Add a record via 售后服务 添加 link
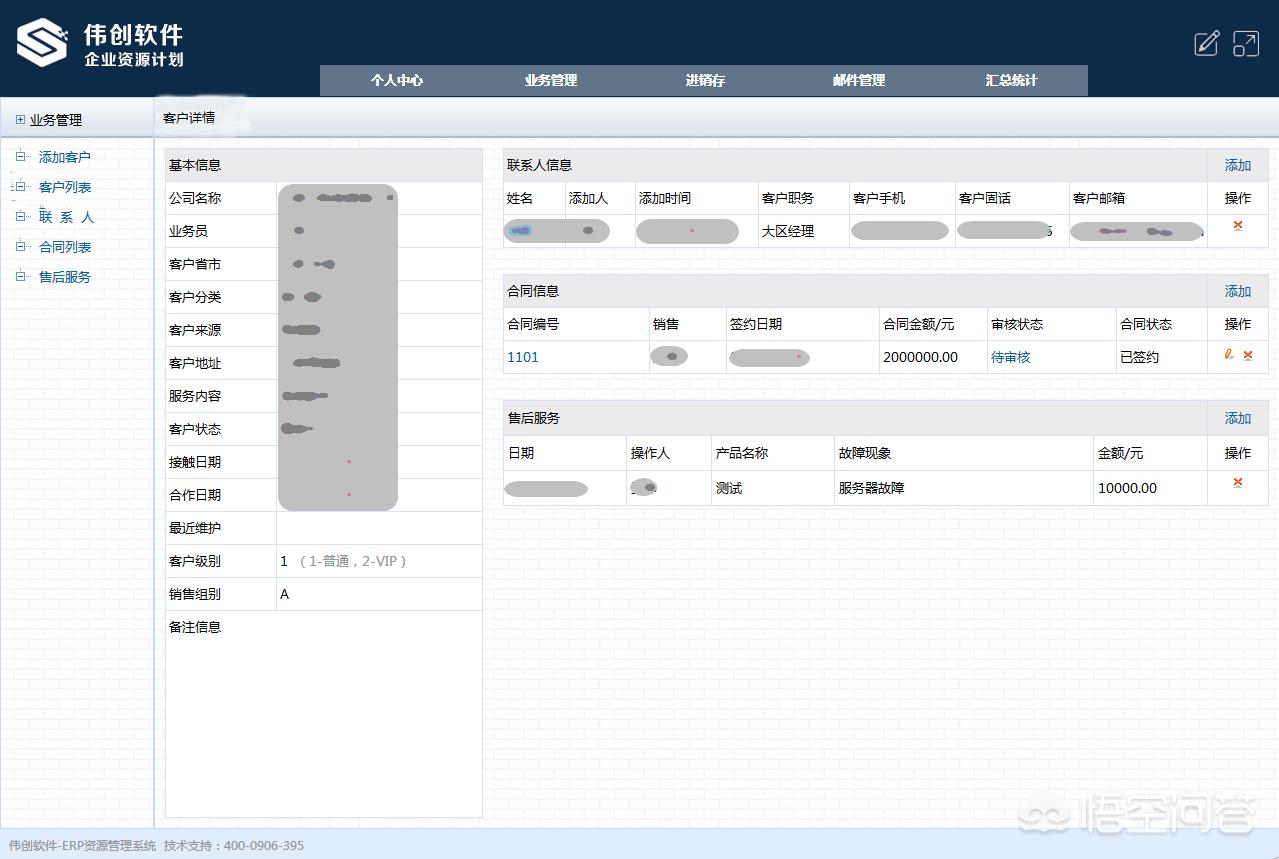The image size is (1279, 859). (1238, 418)
